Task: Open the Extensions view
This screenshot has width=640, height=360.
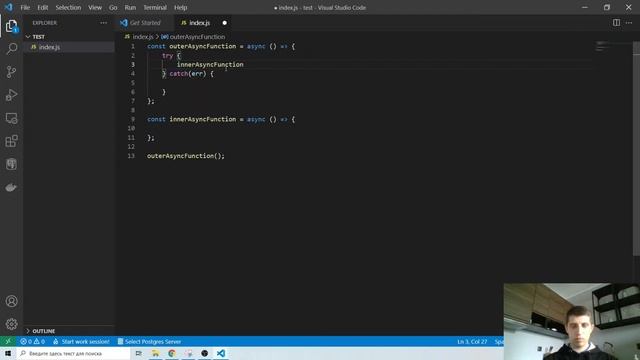Action: pos(11,141)
